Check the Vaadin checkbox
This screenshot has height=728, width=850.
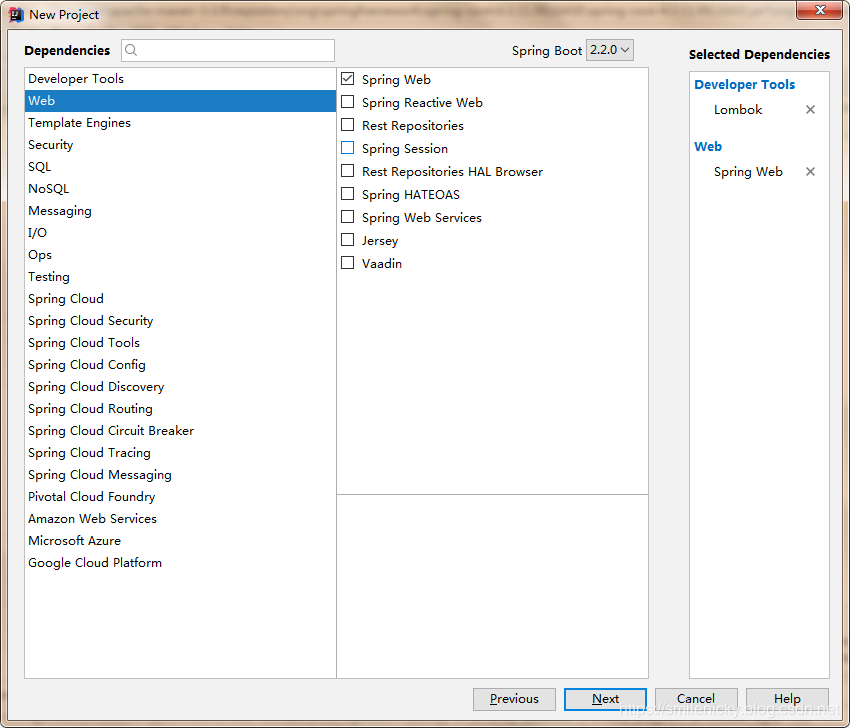(347, 263)
